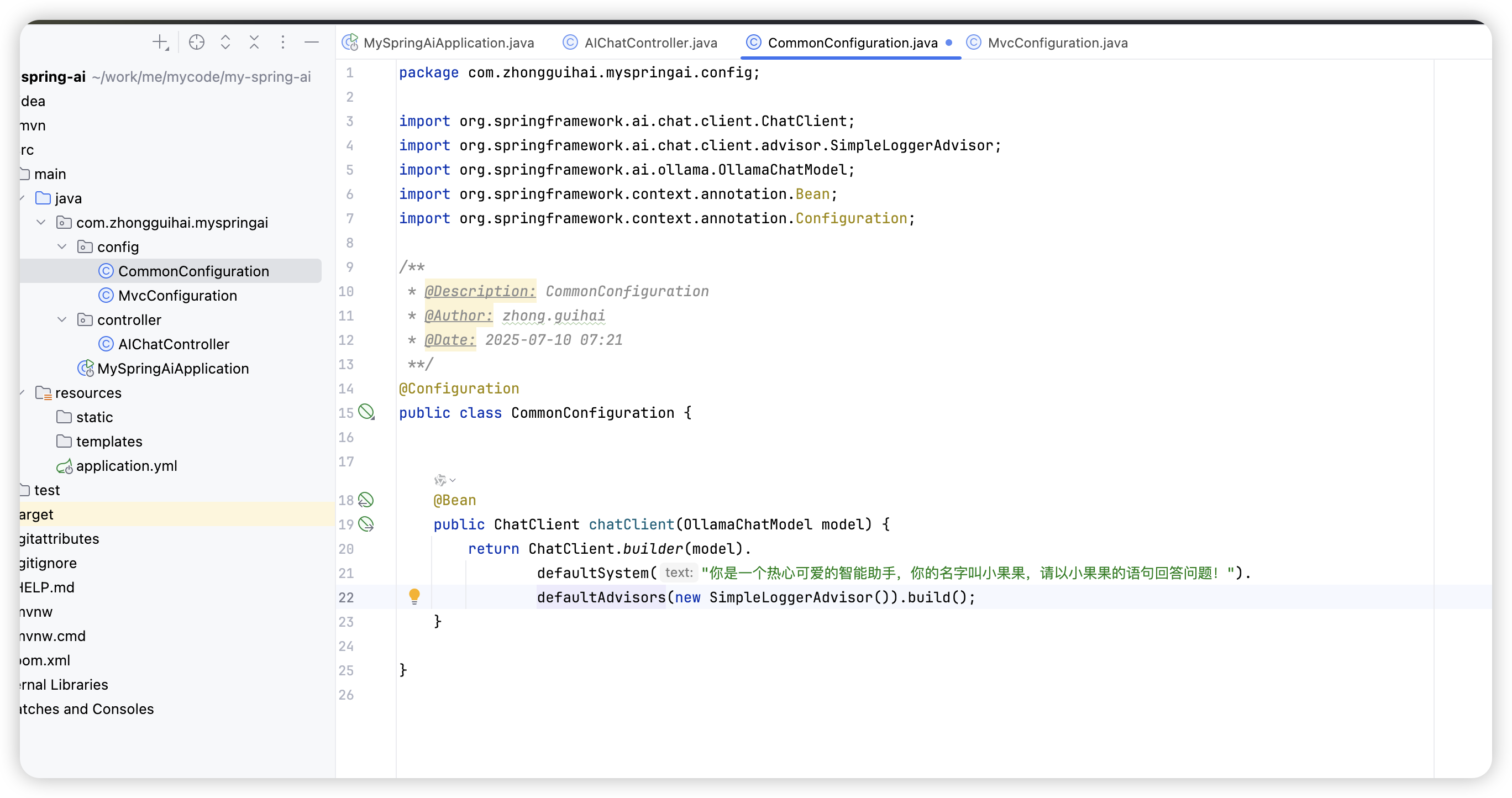The width and height of the screenshot is (1512, 798).
Task: Click the AI inlay icon above the @Bean annotation
Action: coord(442,479)
